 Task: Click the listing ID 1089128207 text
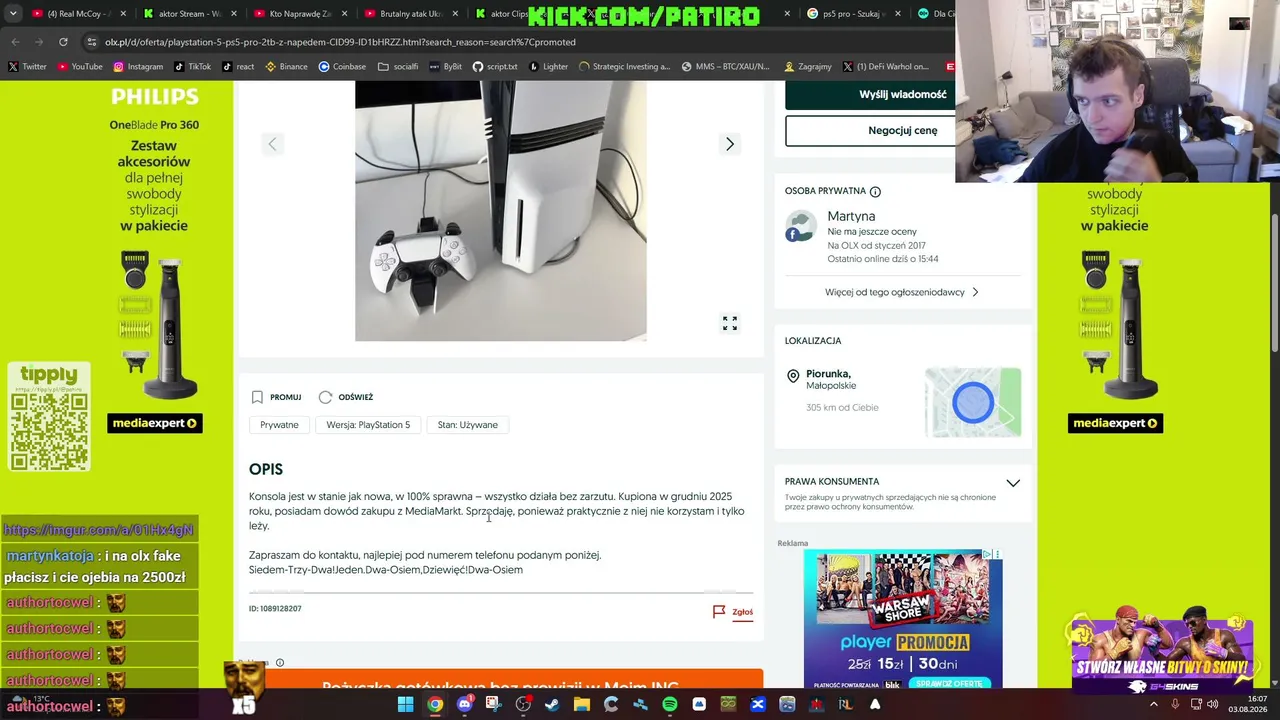point(275,609)
